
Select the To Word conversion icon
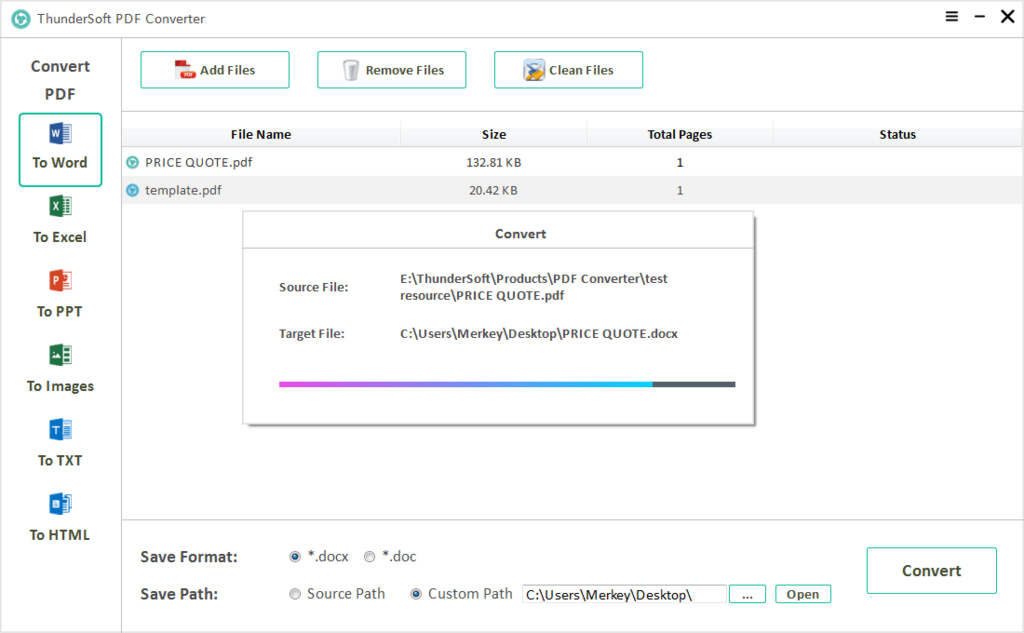tap(60, 134)
